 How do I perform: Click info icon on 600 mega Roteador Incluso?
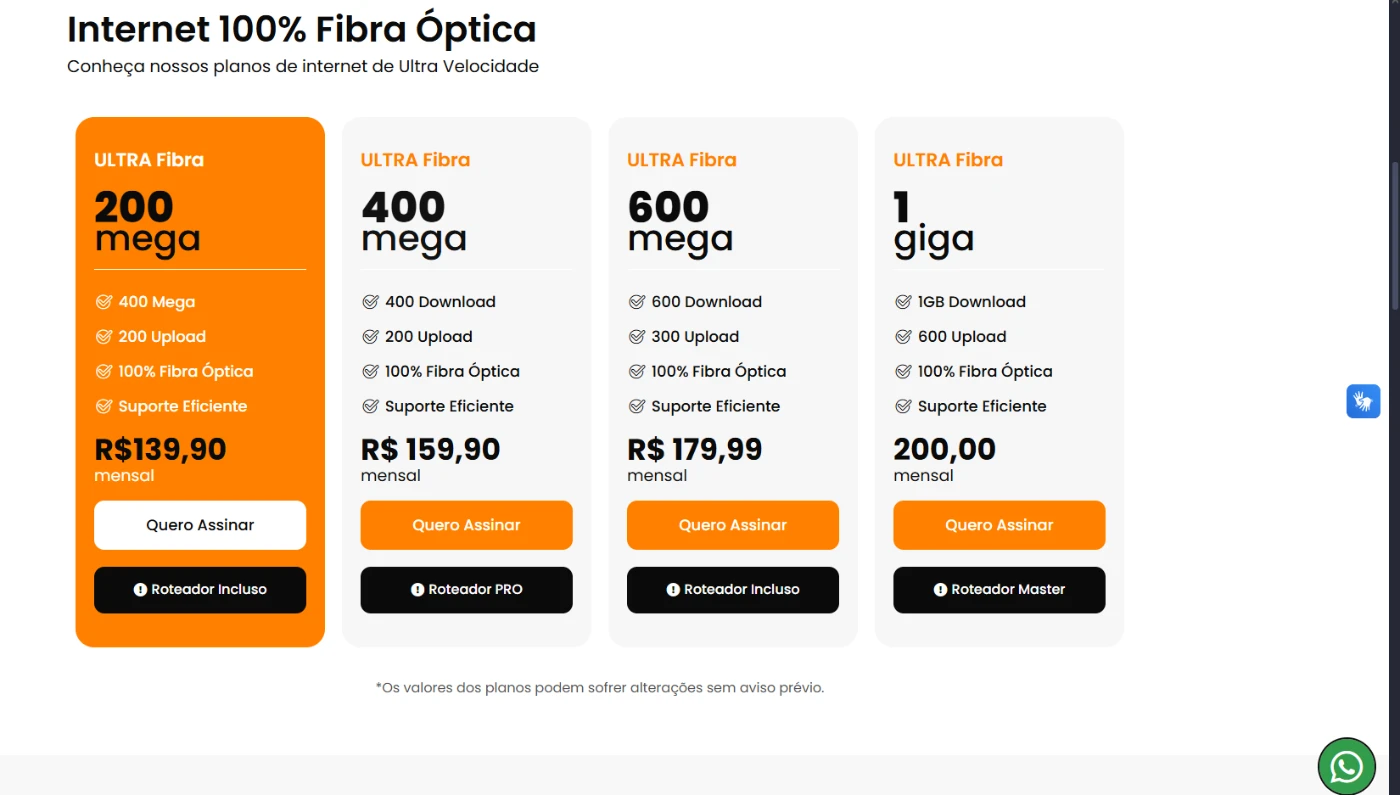point(674,590)
